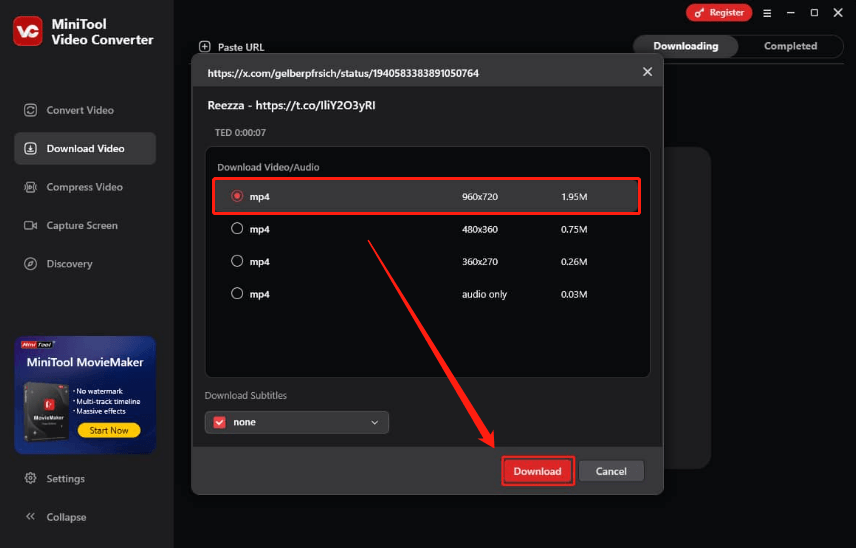This screenshot has height=548, width=856.
Task: Close the download options dialog
Action: [647, 72]
